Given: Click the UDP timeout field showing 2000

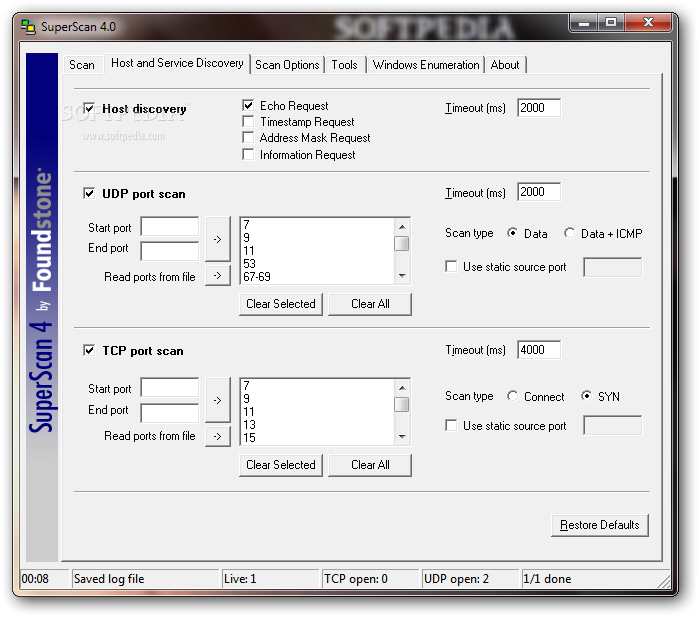Looking at the screenshot, I should click(539, 192).
